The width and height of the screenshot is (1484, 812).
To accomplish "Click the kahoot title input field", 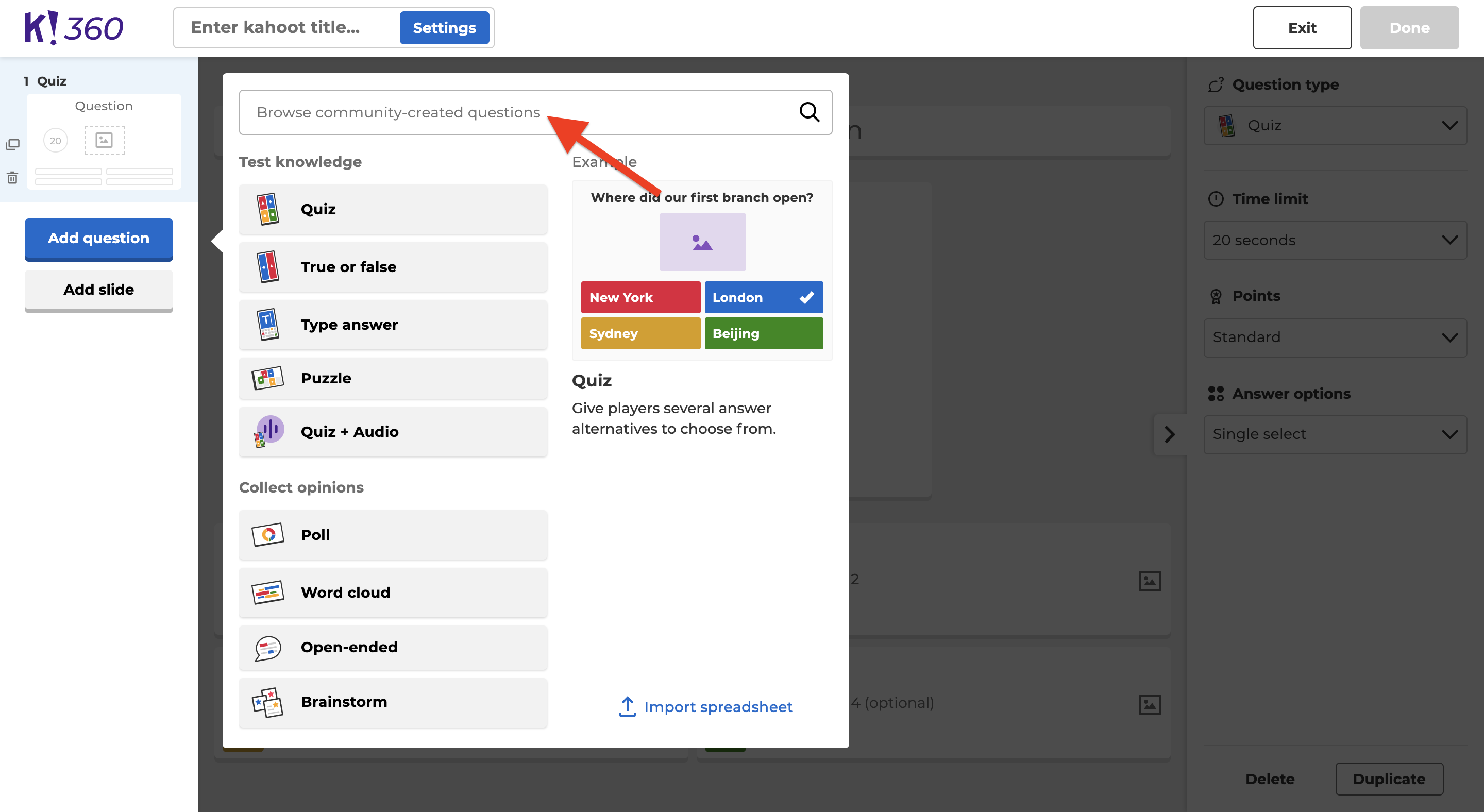I will (x=277, y=27).
